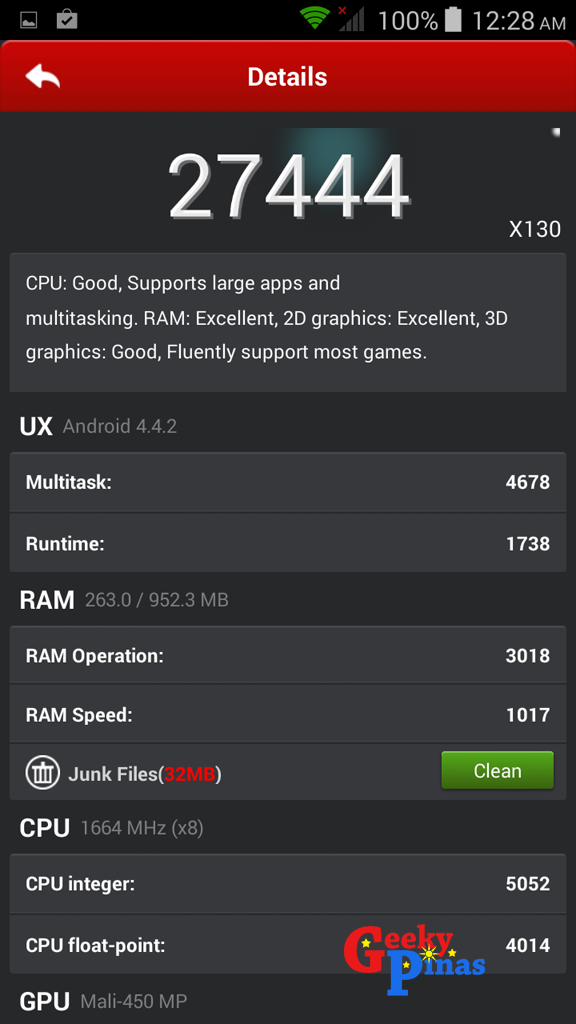Viewport: 576px width, 1024px height.
Task: Select the CPU float-point row
Action: [x=288, y=944]
